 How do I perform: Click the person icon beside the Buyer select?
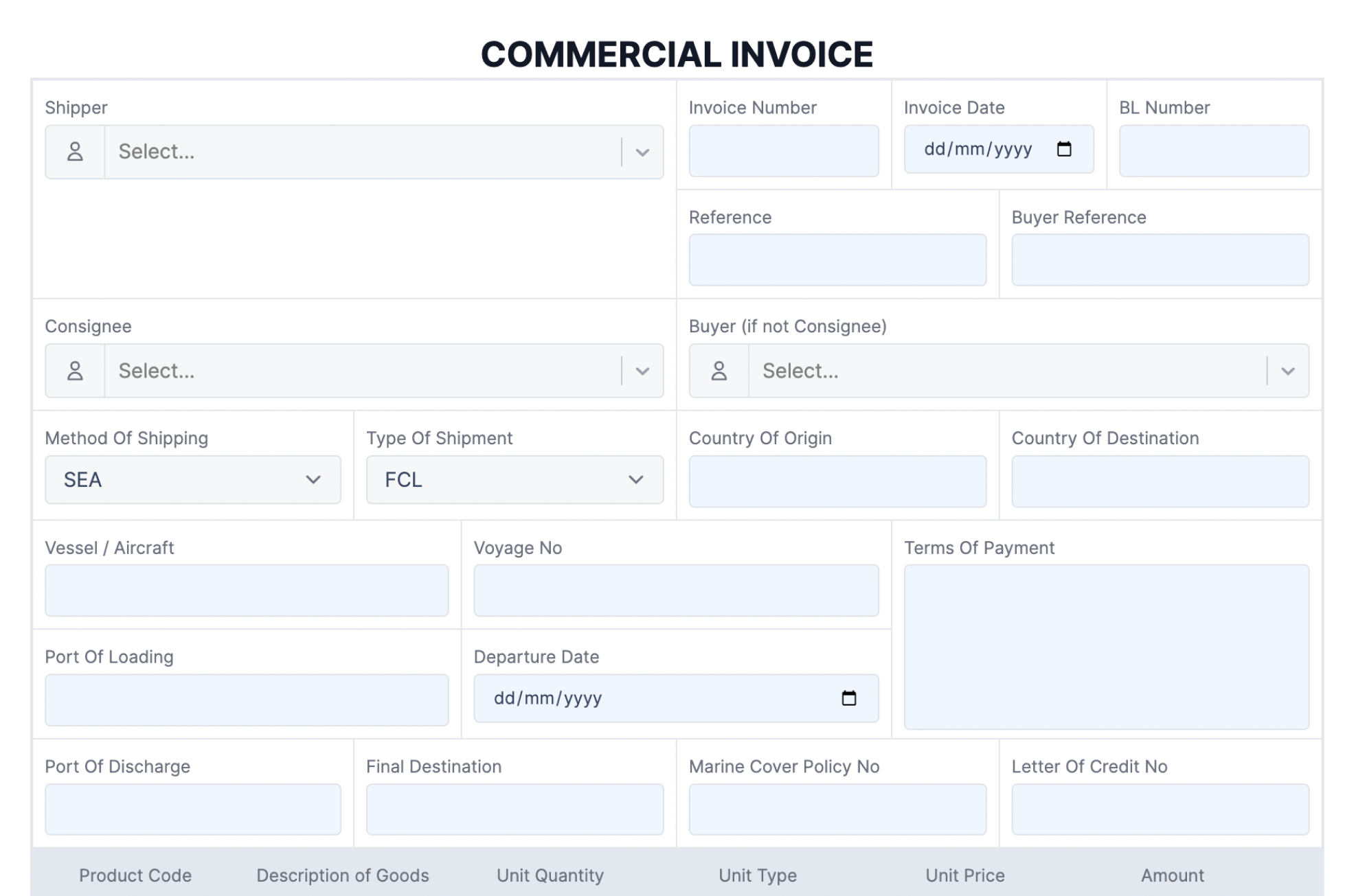pyautogui.click(x=719, y=370)
